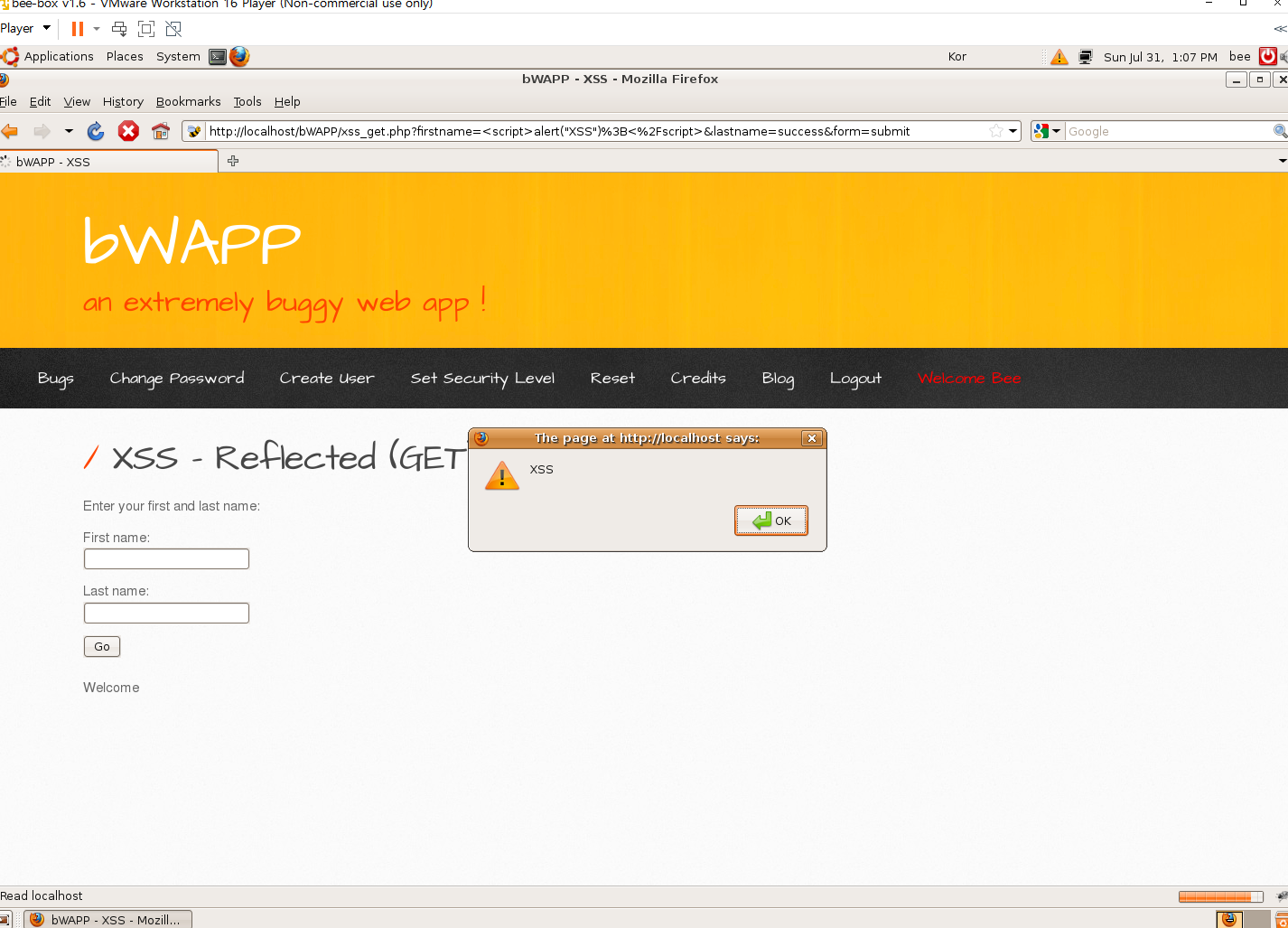1288x928 pixels.
Task: Click OK in the alert dialog
Action: tap(771, 520)
